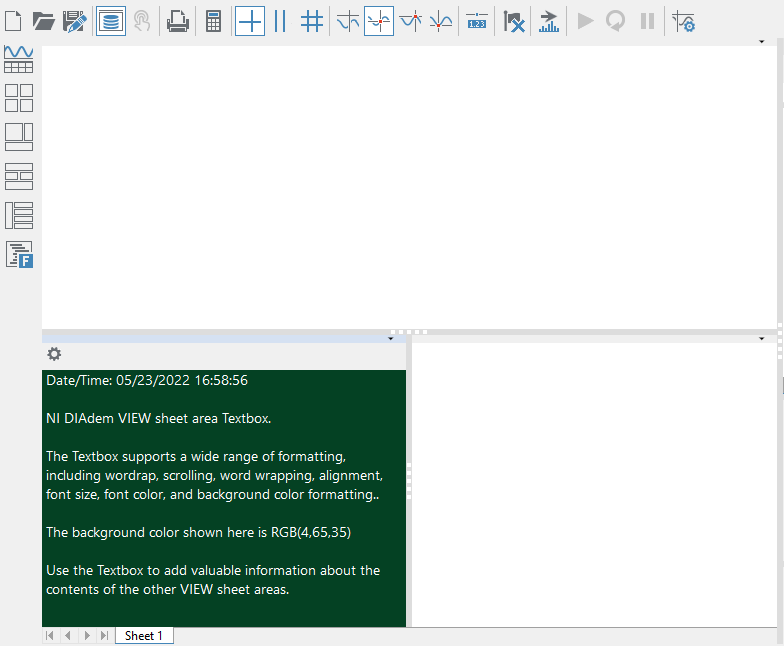
Task: Go to the first sheet using navigation arrow
Action: coord(50,636)
